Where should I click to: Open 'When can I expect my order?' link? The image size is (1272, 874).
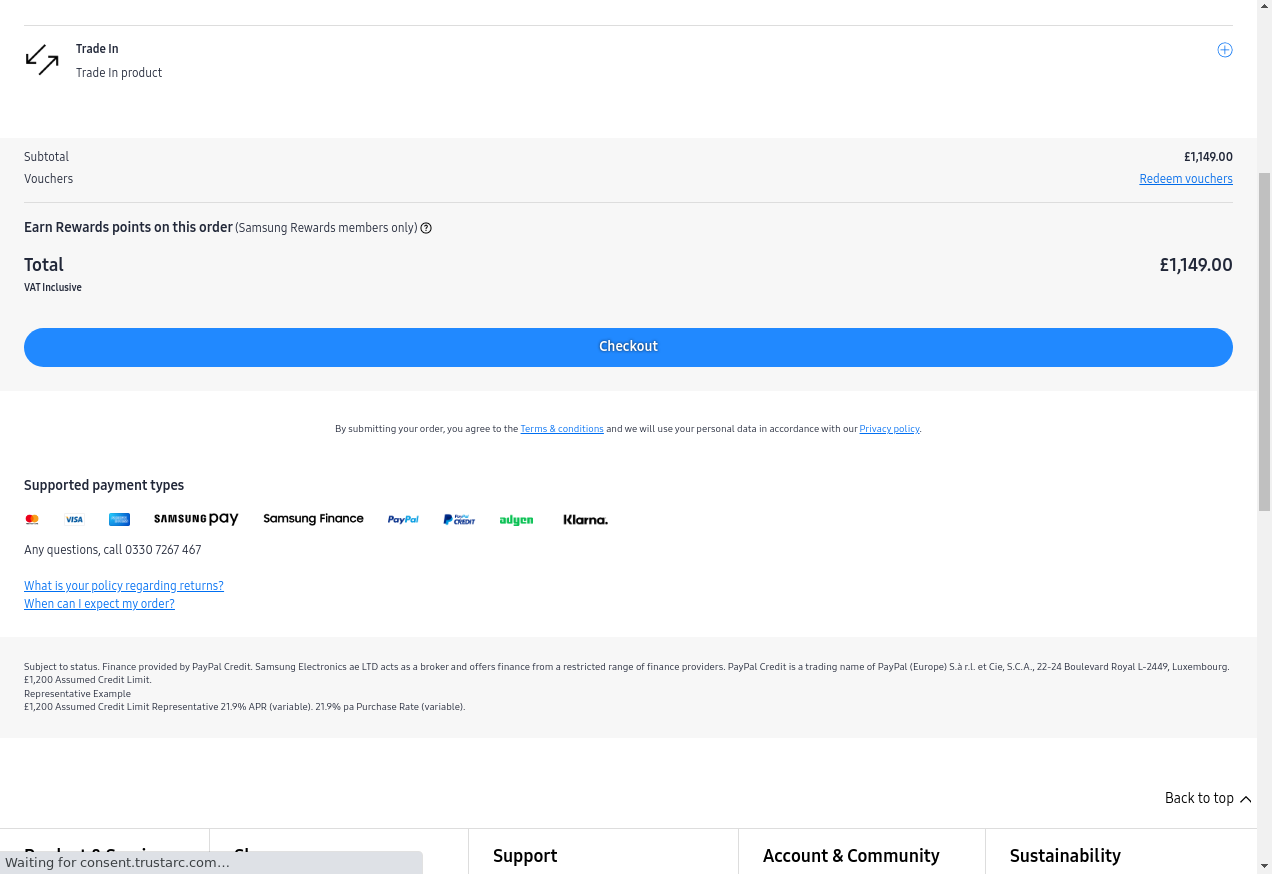click(99, 604)
